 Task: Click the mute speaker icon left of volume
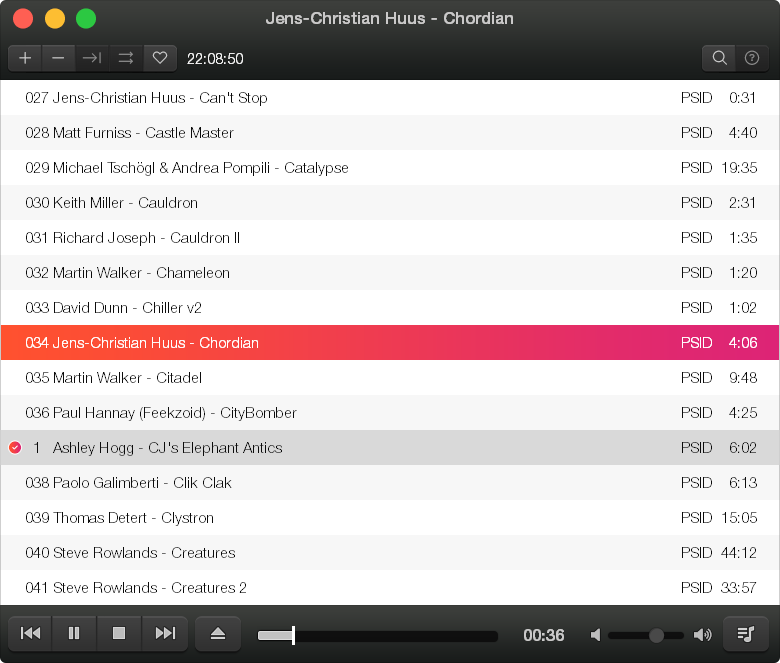596,635
